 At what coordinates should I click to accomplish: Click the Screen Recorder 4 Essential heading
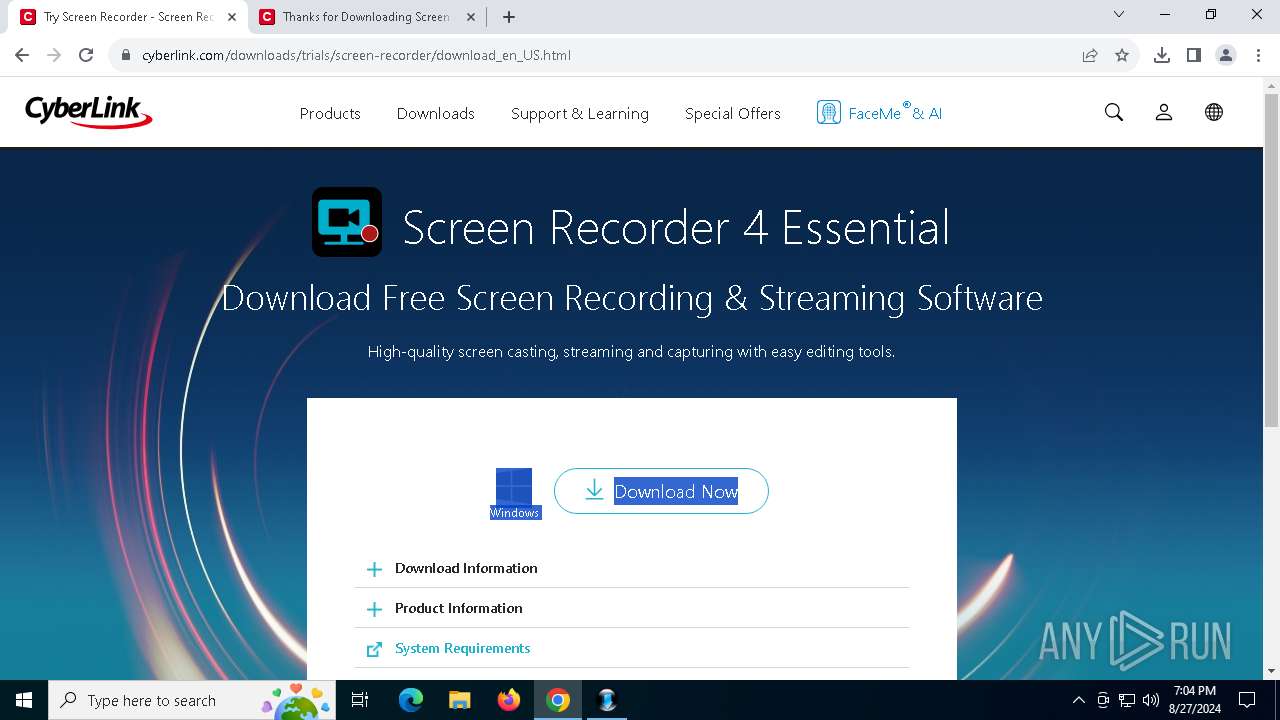pyautogui.click(x=676, y=227)
